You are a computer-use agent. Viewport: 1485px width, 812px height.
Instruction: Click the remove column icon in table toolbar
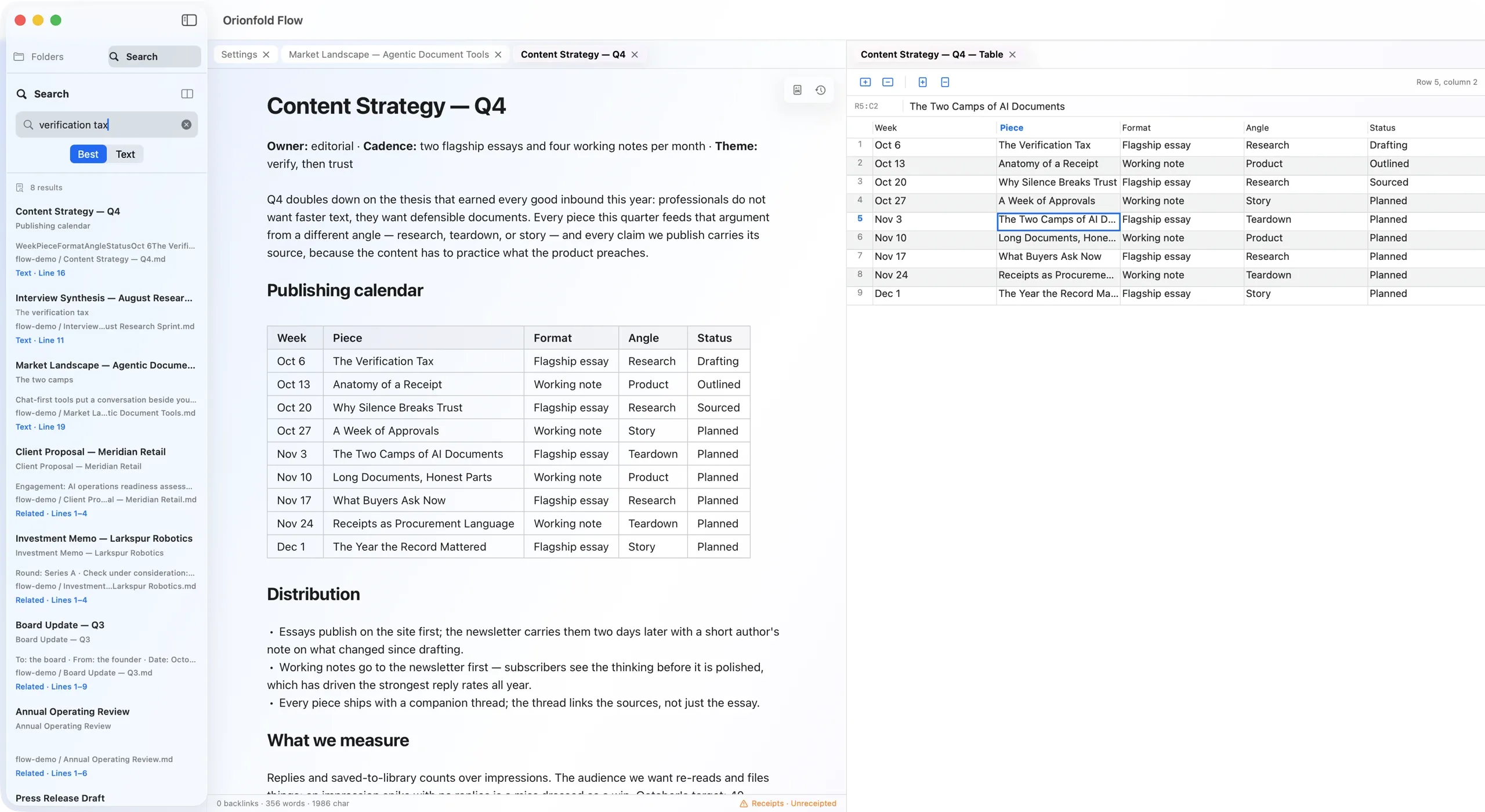pyautogui.click(x=945, y=82)
